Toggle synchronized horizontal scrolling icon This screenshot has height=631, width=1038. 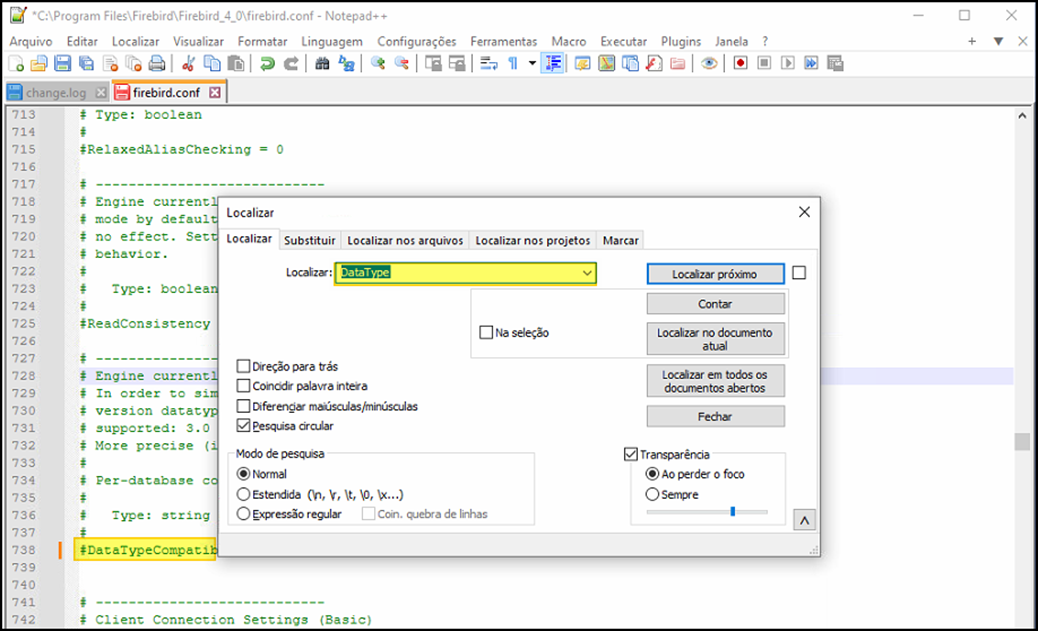(457, 64)
